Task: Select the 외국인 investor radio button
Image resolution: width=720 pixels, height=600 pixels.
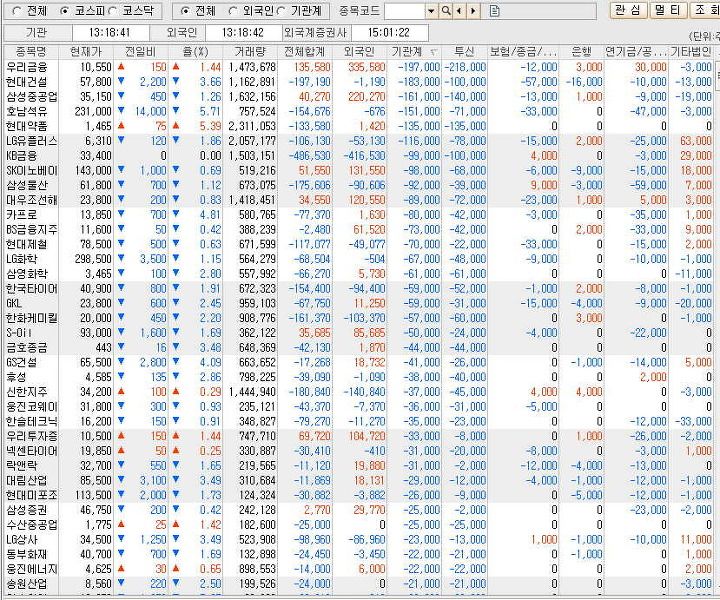Action: (x=233, y=11)
